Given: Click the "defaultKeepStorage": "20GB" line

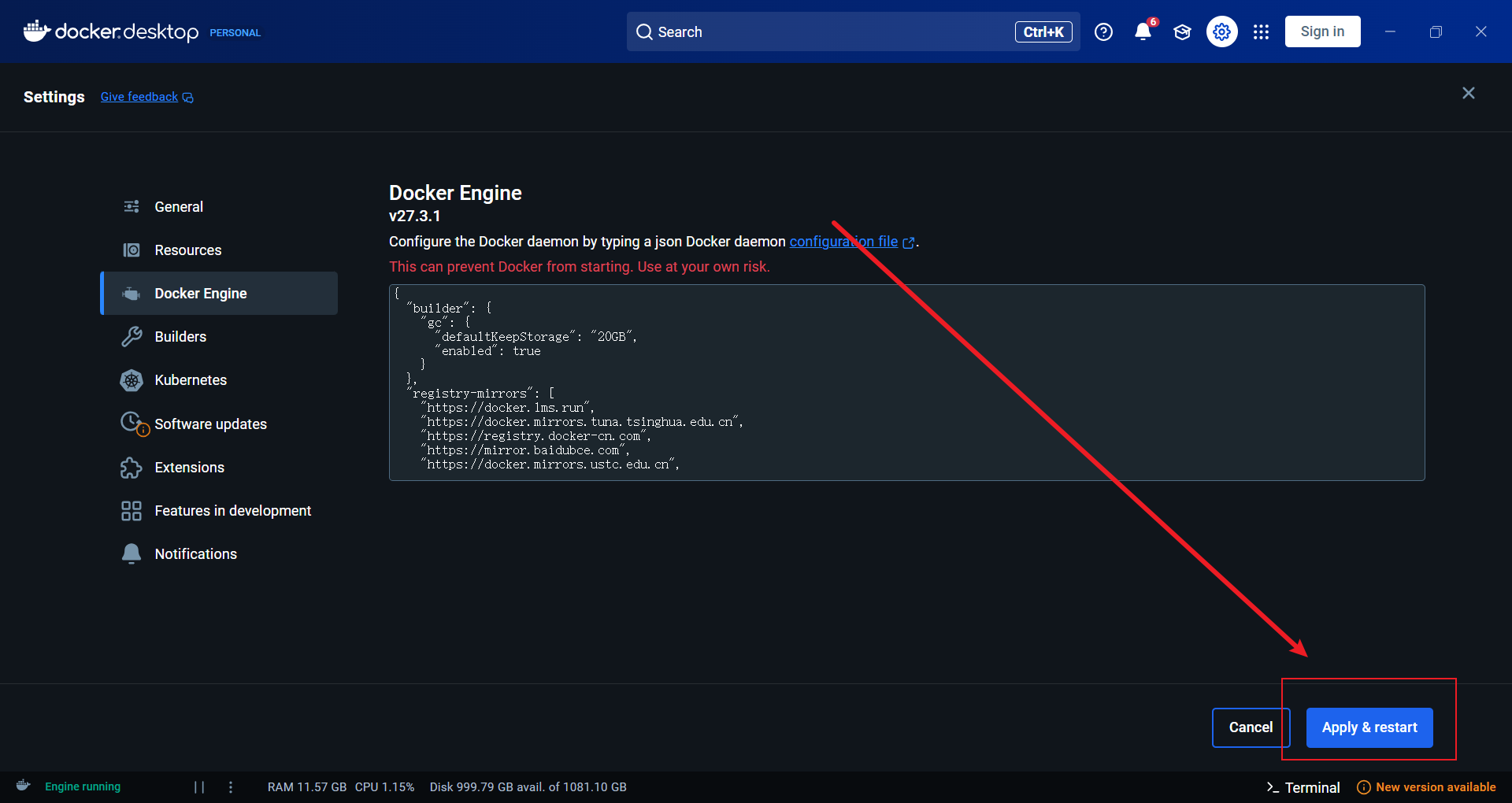Looking at the screenshot, I should [535, 337].
